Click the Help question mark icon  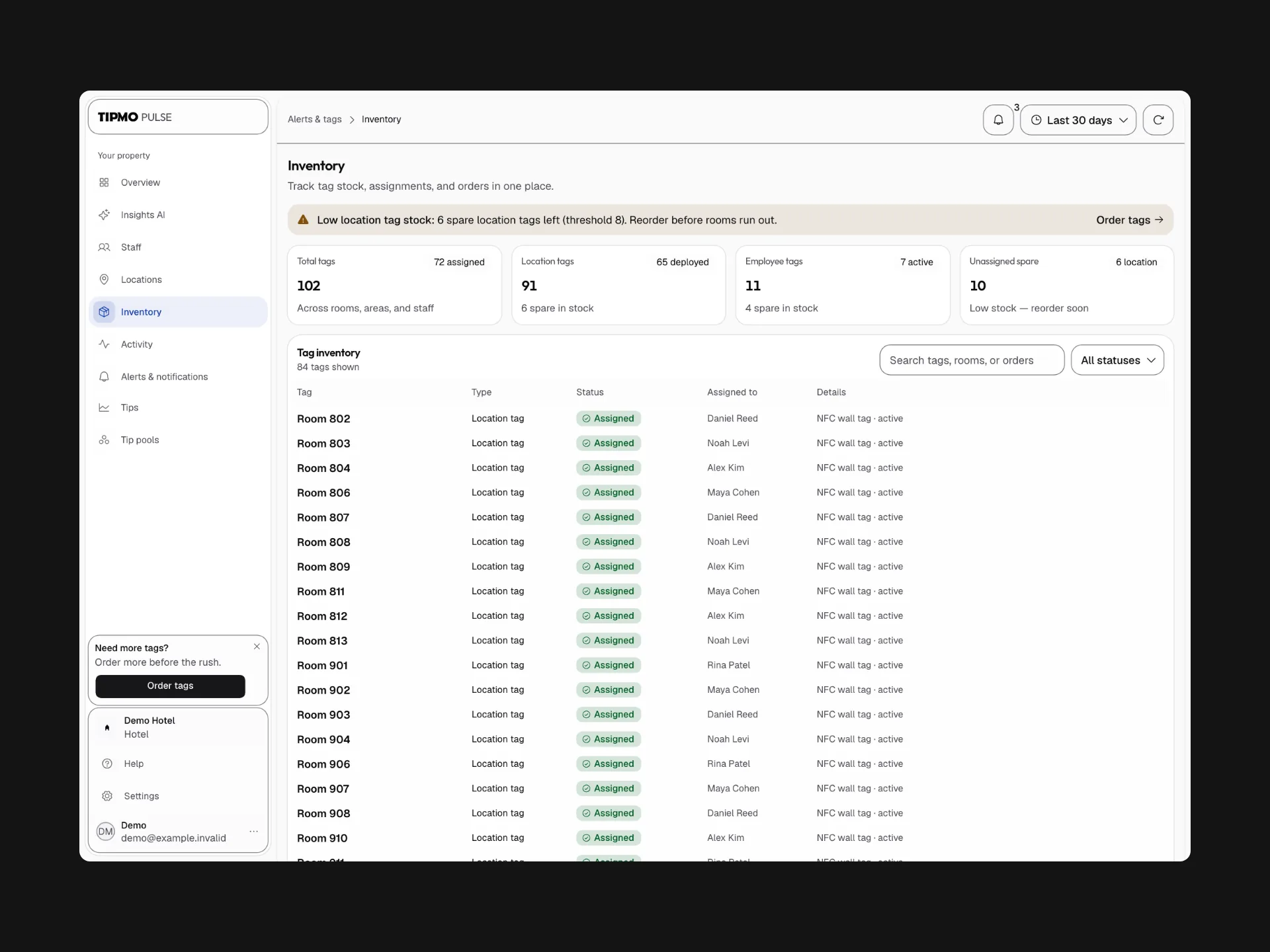[107, 764]
